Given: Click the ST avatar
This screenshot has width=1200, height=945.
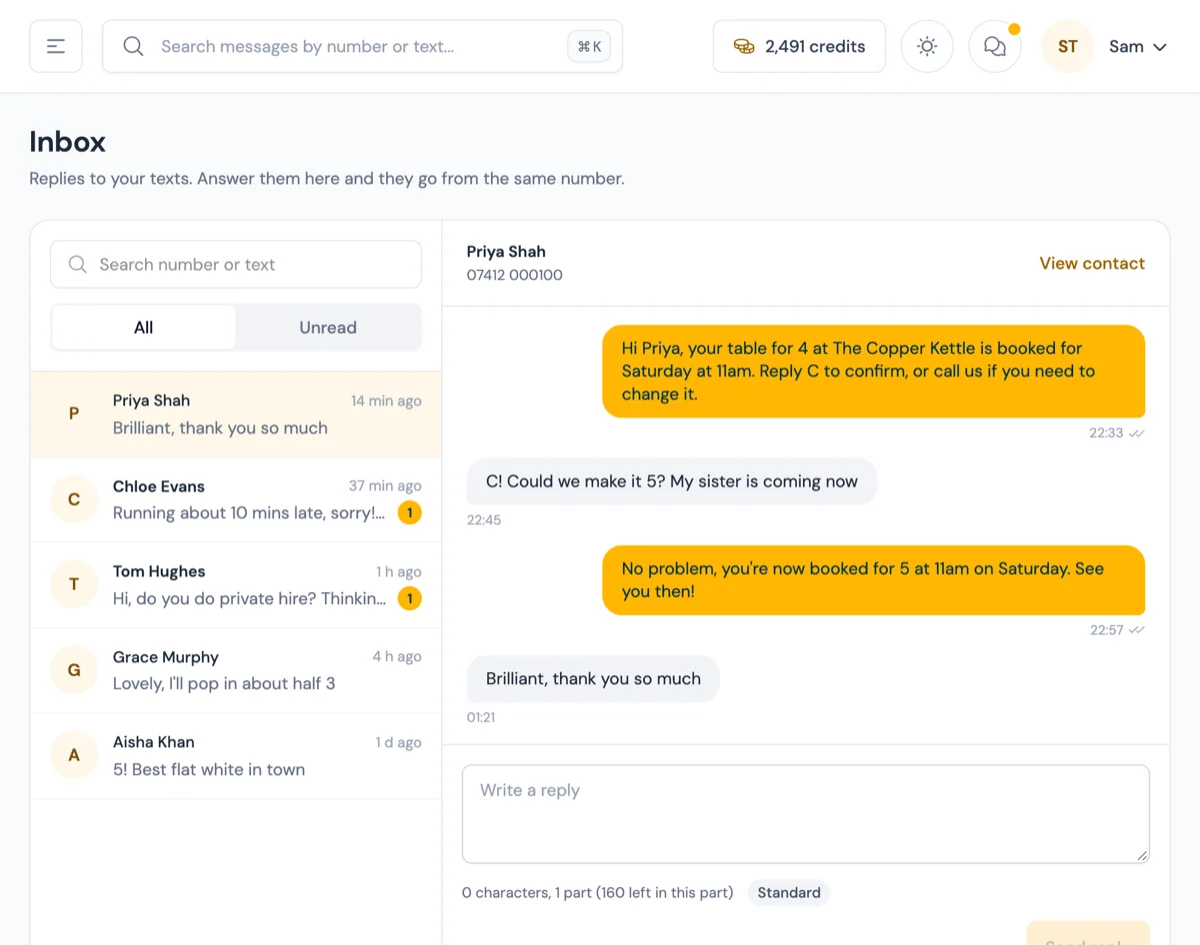Looking at the screenshot, I should coord(1068,46).
